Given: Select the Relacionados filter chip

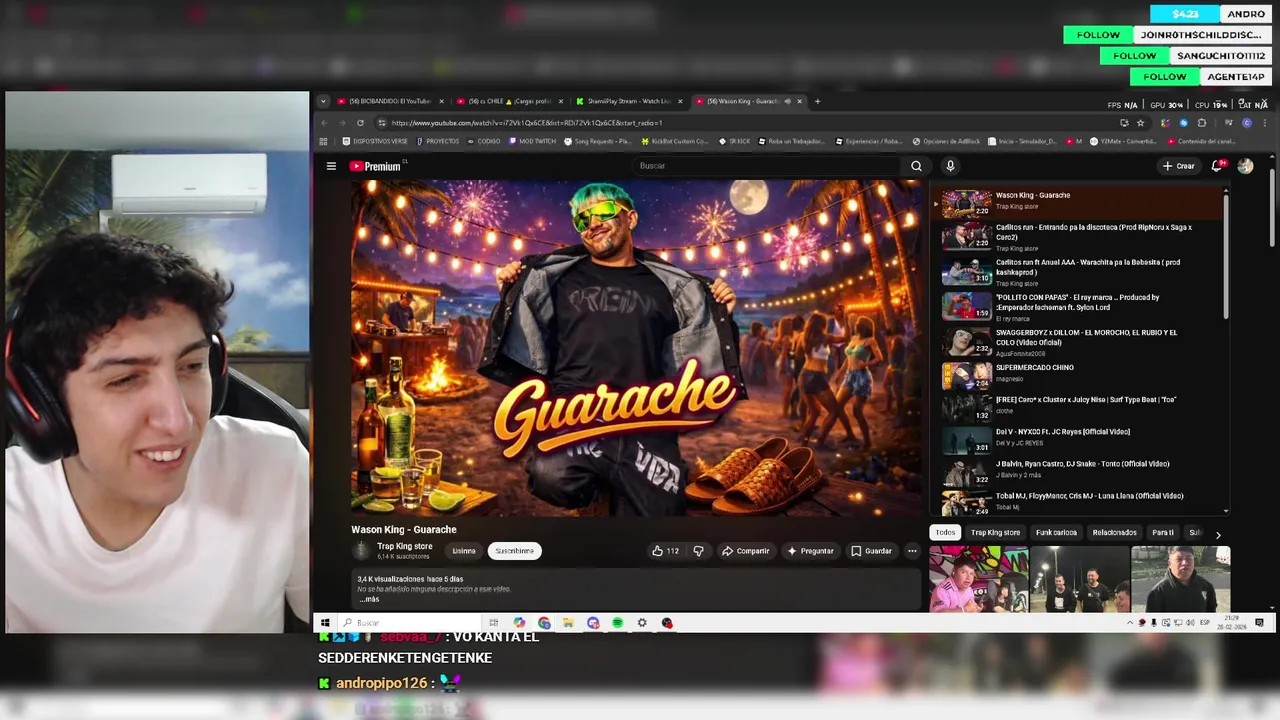Looking at the screenshot, I should point(1114,533).
